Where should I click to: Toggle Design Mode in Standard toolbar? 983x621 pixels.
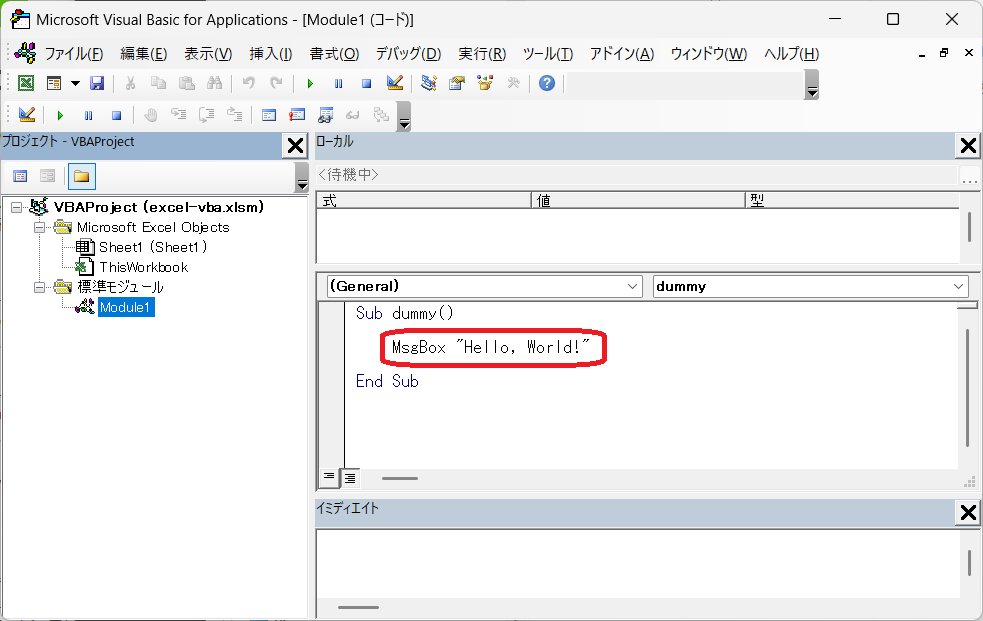pyautogui.click(x=394, y=83)
